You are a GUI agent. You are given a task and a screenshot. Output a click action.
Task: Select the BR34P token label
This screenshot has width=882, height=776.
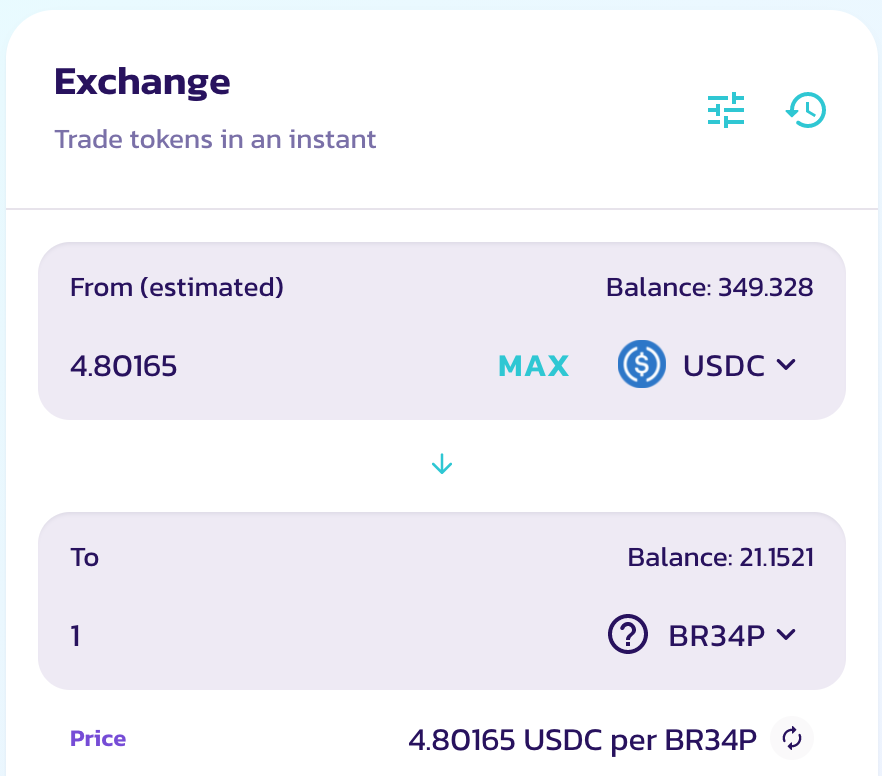click(716, 635)
